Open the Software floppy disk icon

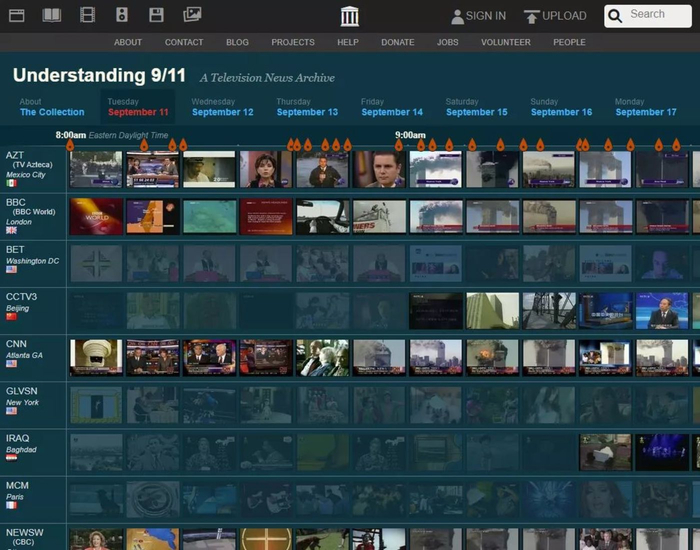(156, 15)
